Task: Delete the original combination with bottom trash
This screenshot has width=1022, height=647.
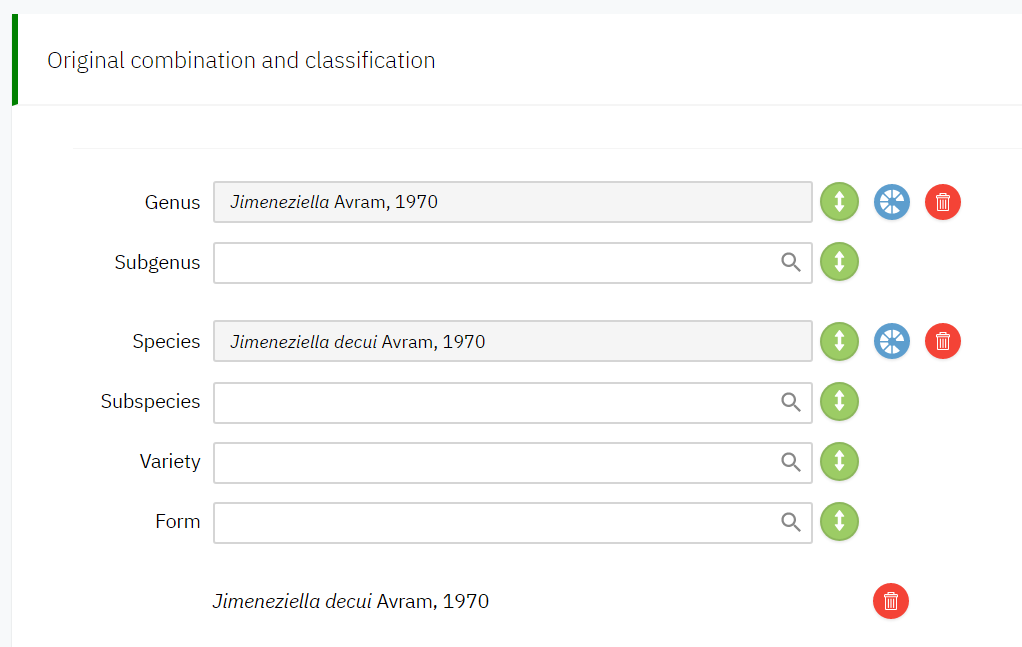Action: pyautogui.click(x=891, y=602)
